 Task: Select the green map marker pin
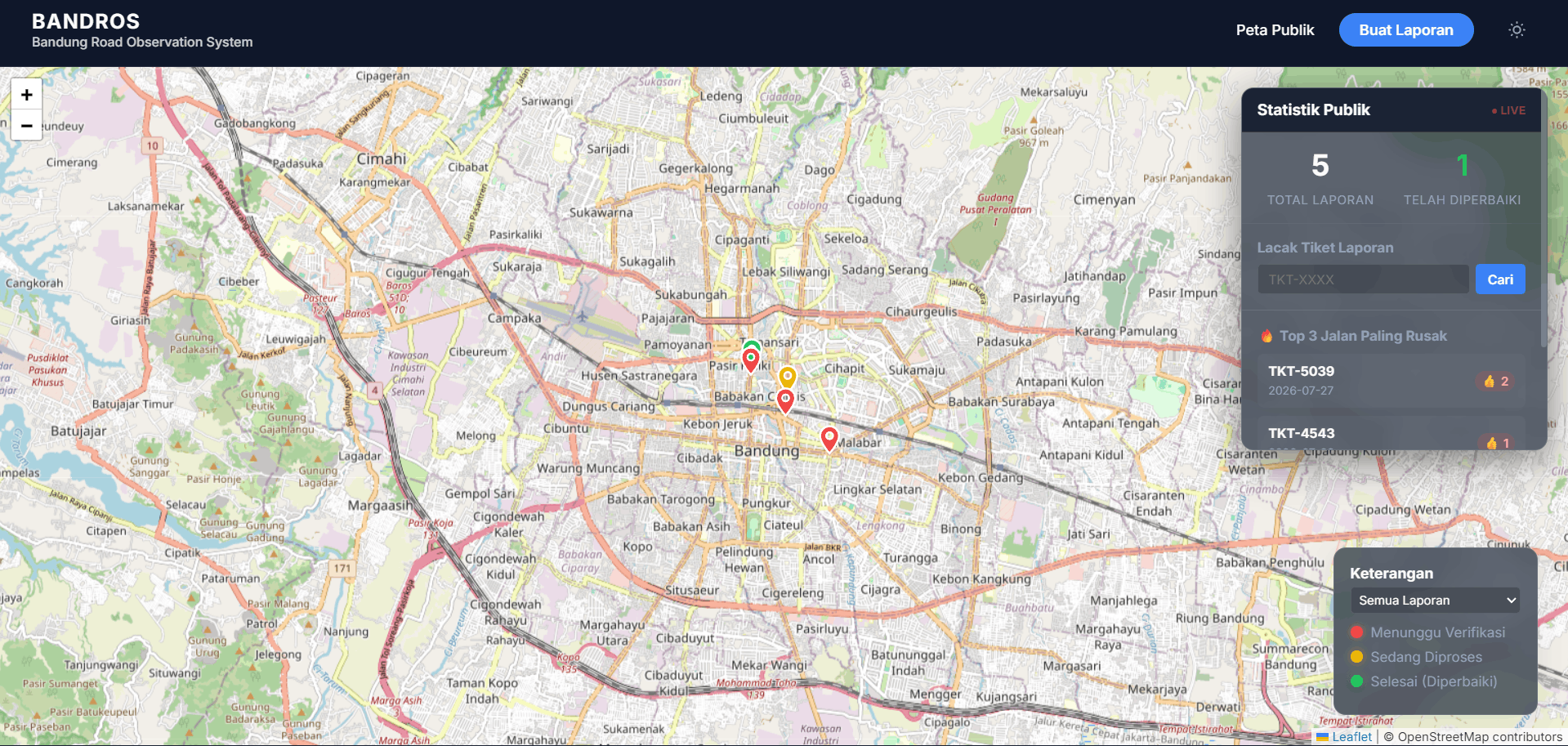tap(752, 346)
